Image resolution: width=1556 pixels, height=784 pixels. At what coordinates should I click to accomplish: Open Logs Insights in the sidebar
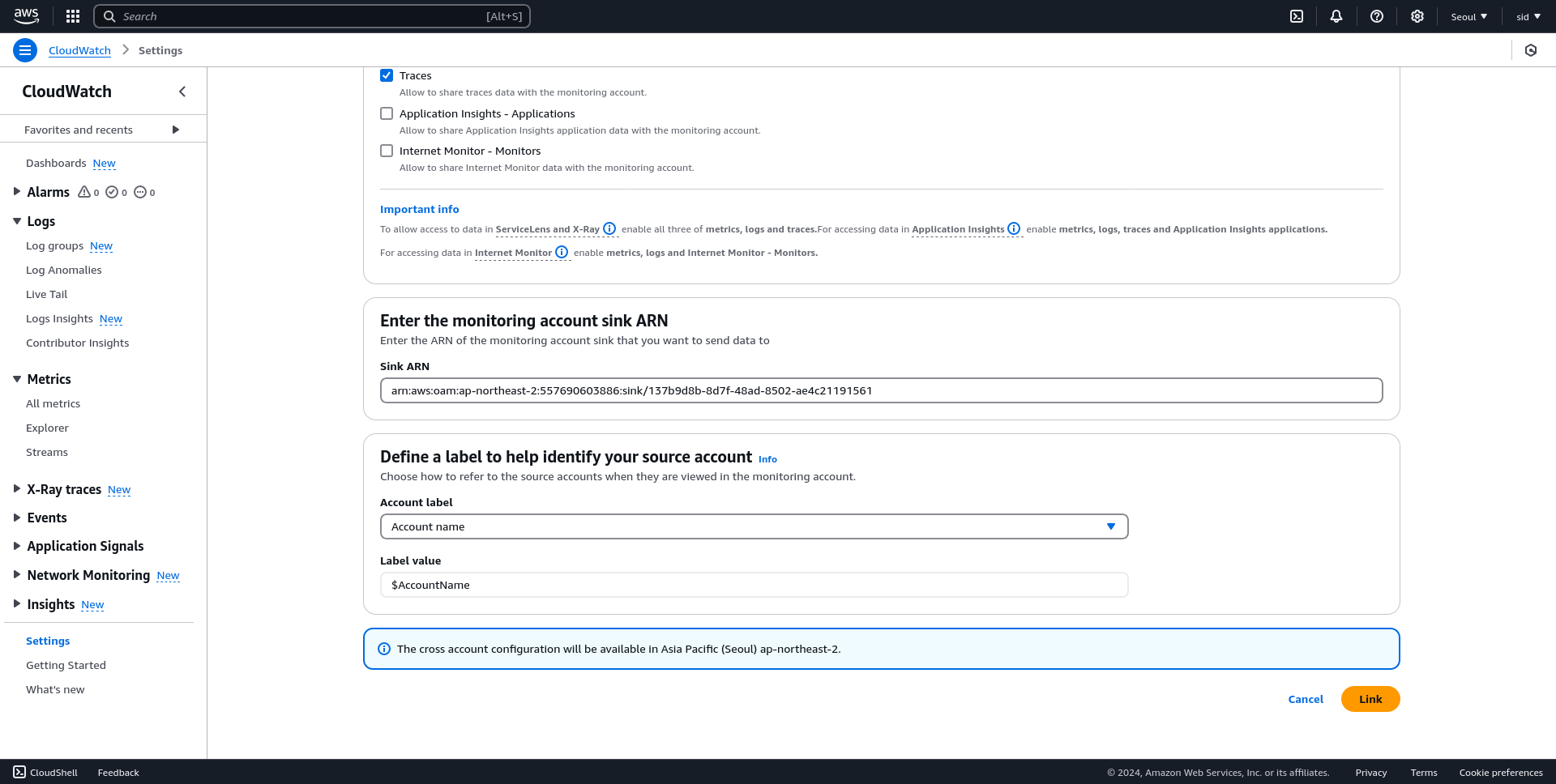click(x=59, y=318)
